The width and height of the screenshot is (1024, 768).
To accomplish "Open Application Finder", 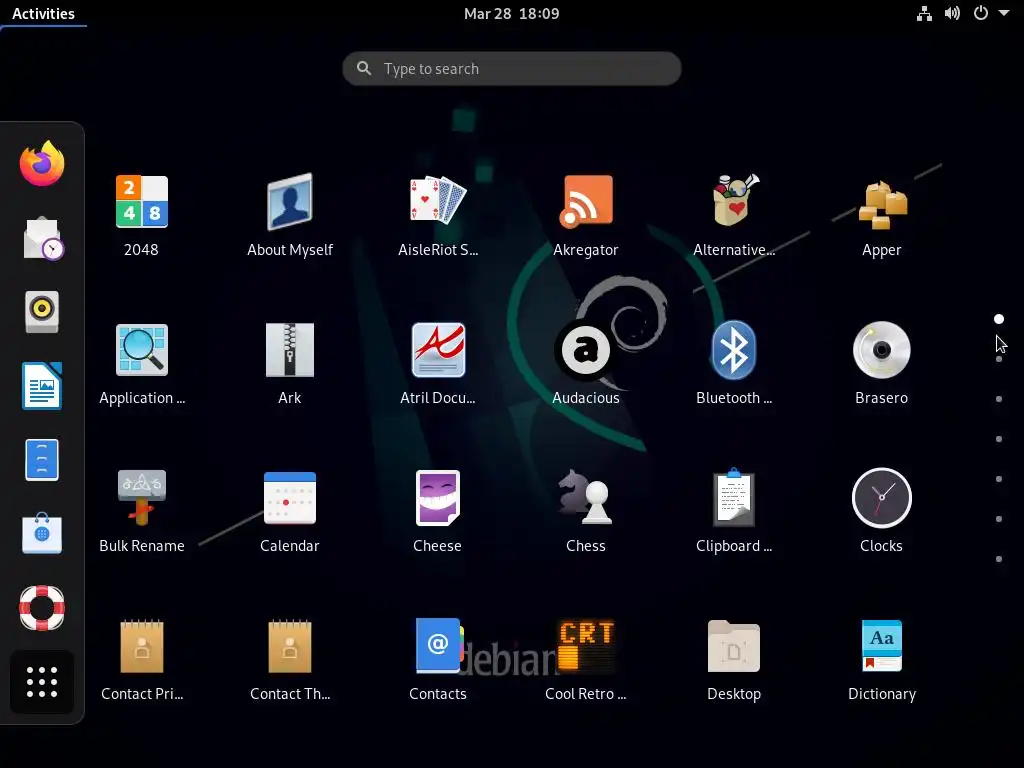I will point(142,350).
